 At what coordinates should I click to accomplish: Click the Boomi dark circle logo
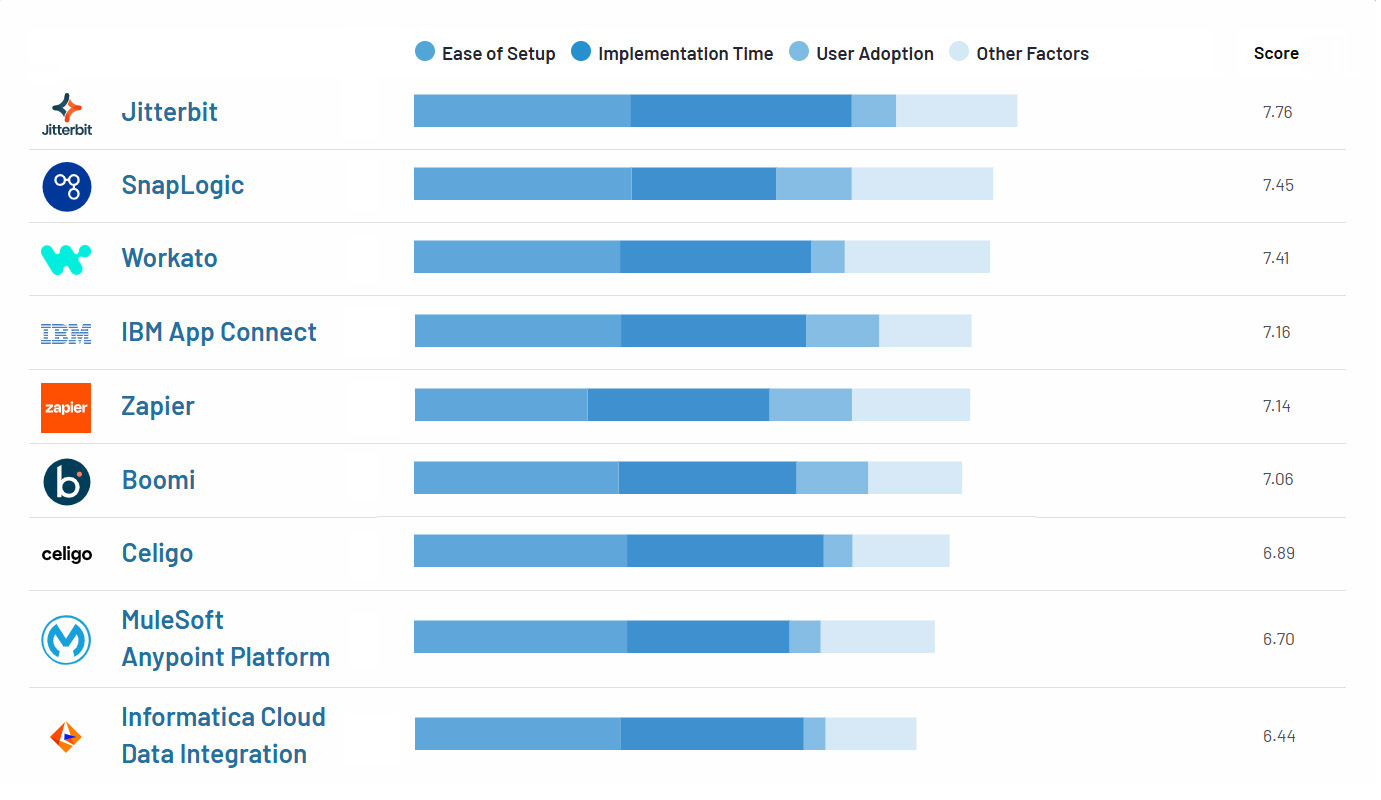[66, 481]
